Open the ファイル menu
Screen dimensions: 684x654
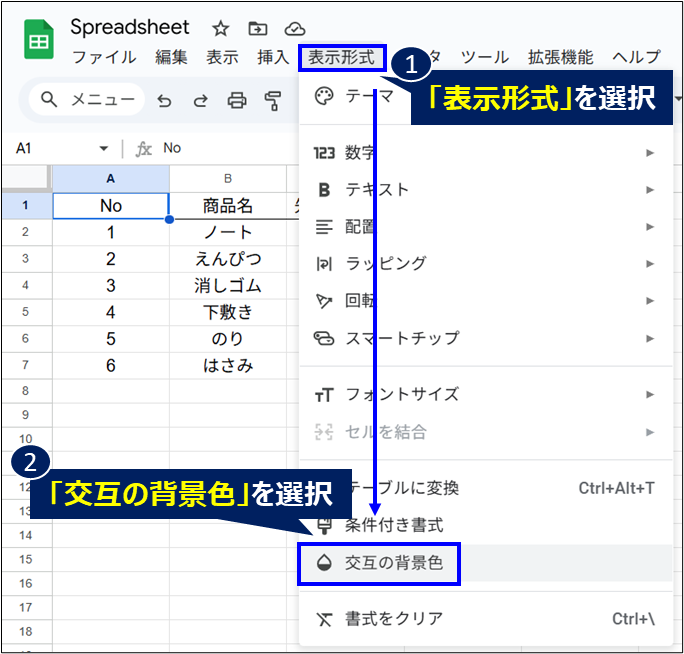pos(104,57)
